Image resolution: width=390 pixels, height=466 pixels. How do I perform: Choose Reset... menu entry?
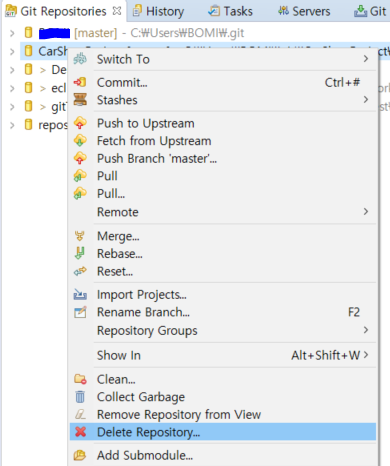click(x=223, y=271)
